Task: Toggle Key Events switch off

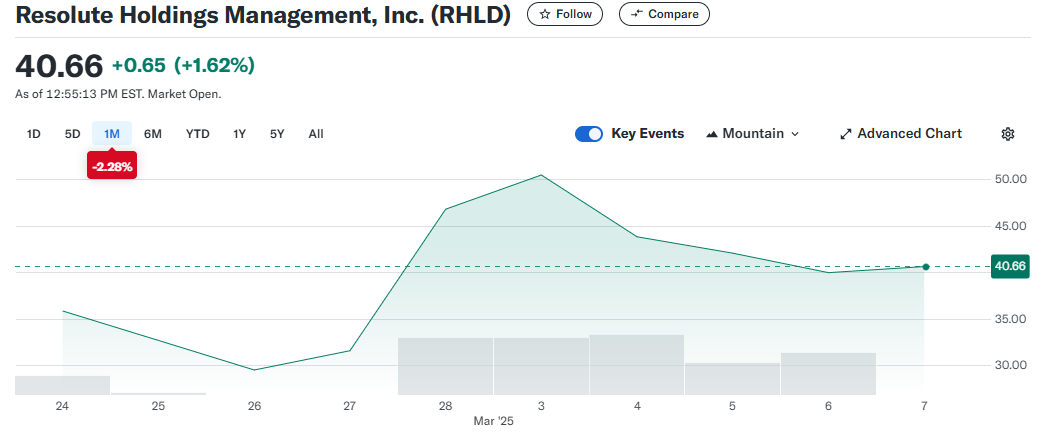Action: pyautogui.click(x=589, y=134)
